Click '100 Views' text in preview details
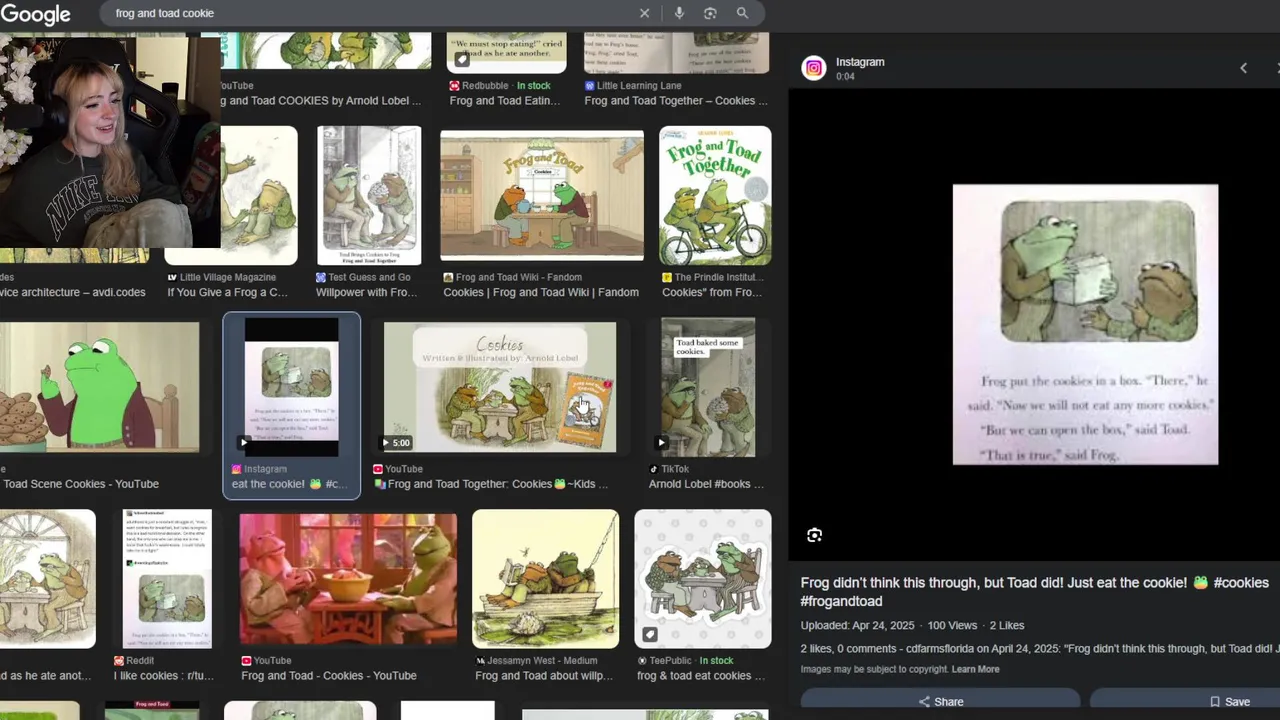Viewport: 1280px width, 720px height. coord(951,625)
